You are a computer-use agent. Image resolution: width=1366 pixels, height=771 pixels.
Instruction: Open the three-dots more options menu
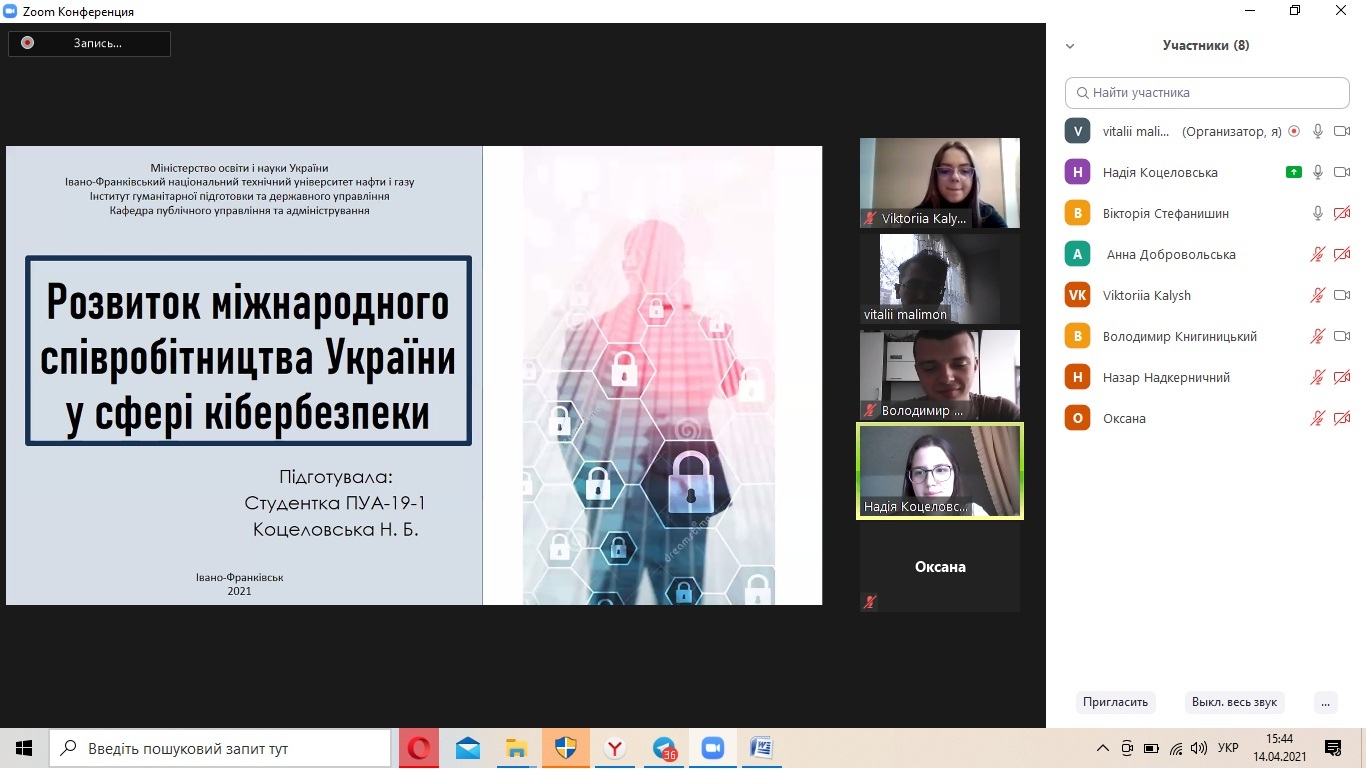(1326, 702)
